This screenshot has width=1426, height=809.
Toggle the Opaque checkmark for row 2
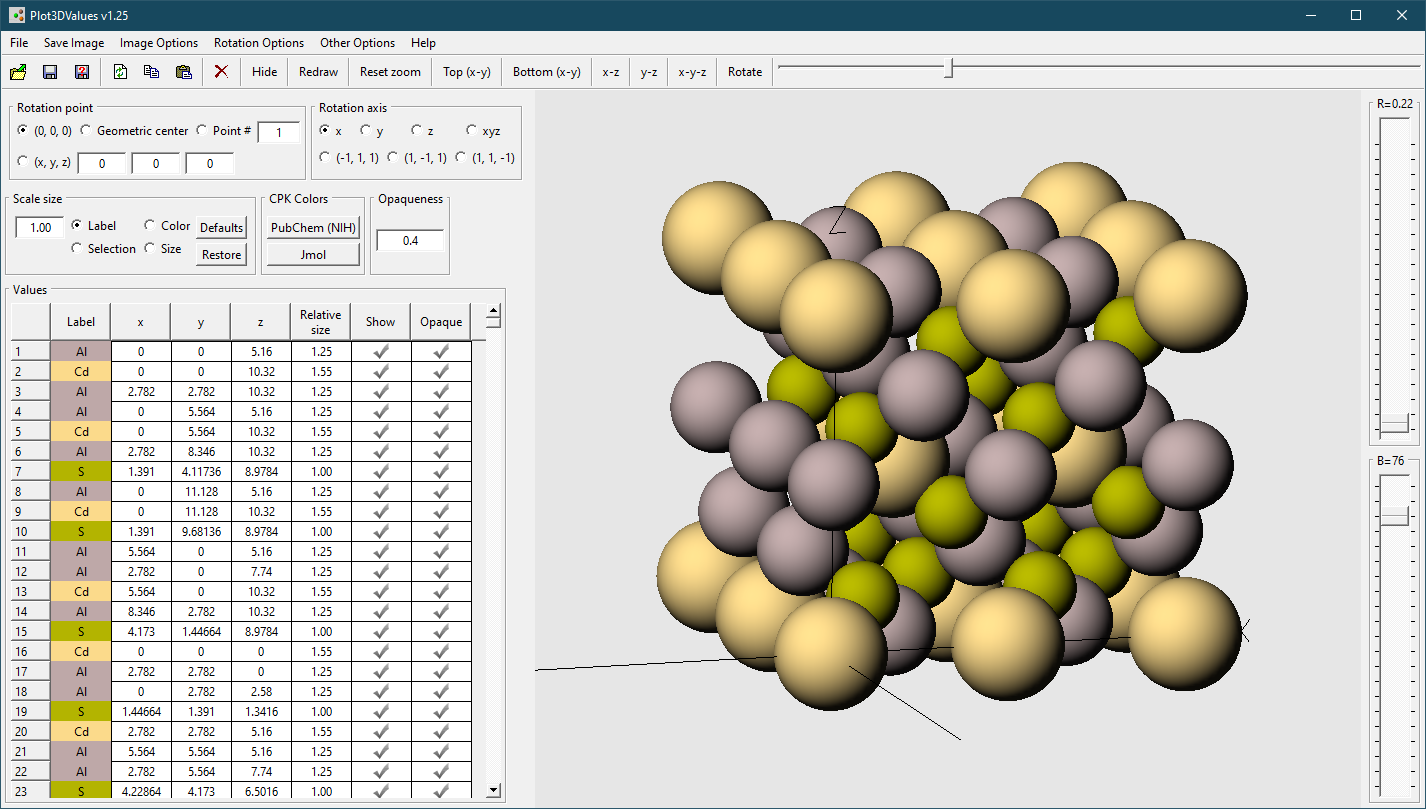point(441,372)
